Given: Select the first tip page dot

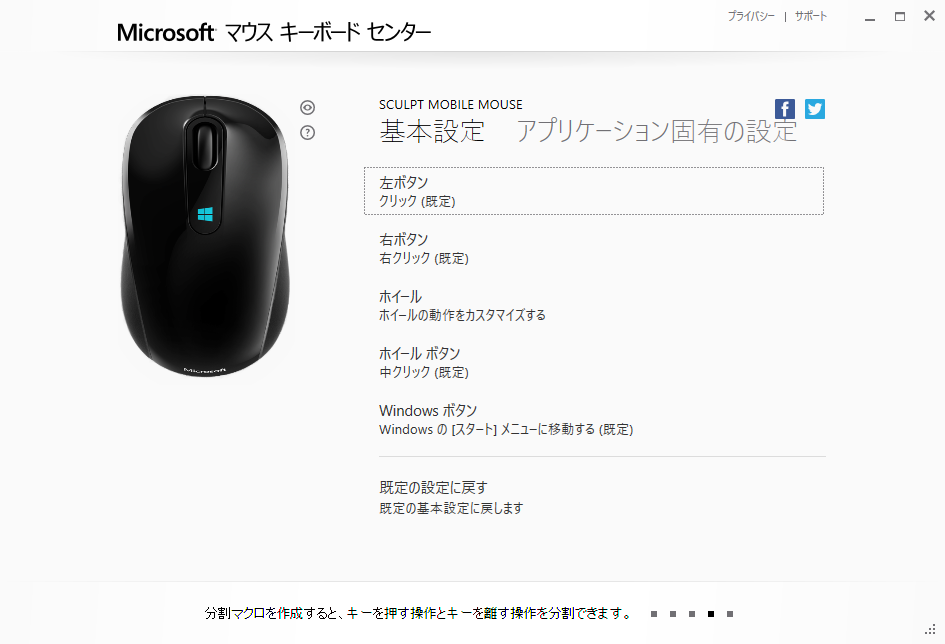Looking at the screenshot, I should [x=654, y=614].
